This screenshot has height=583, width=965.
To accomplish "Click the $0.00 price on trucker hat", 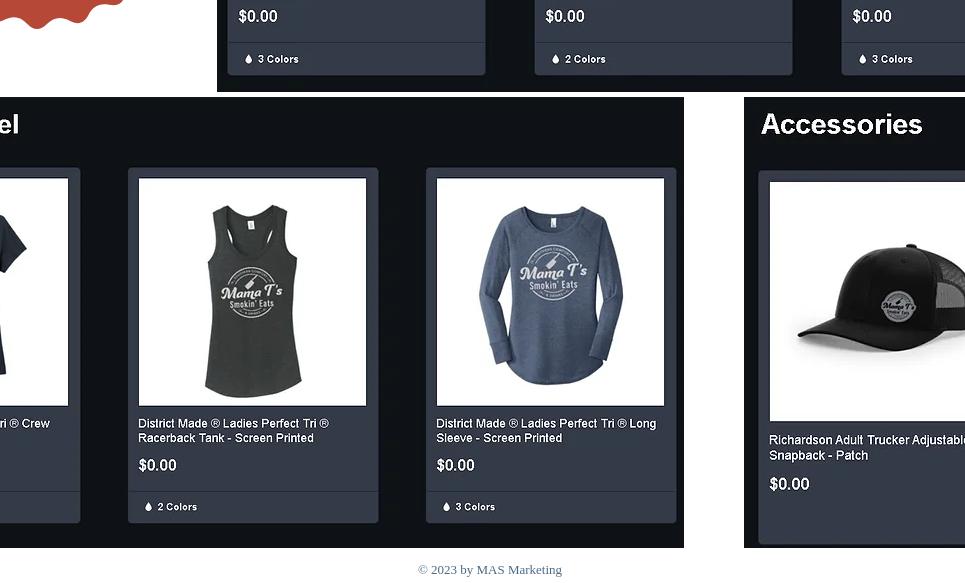I will click(x=789, y=484).
